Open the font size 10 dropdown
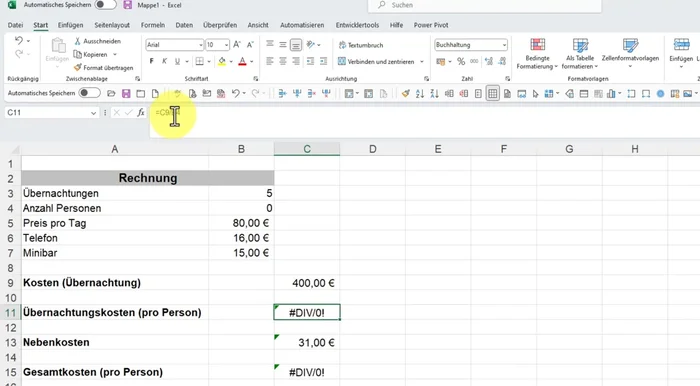The width and height of the screenshot is (700, 386). (226, 45)
